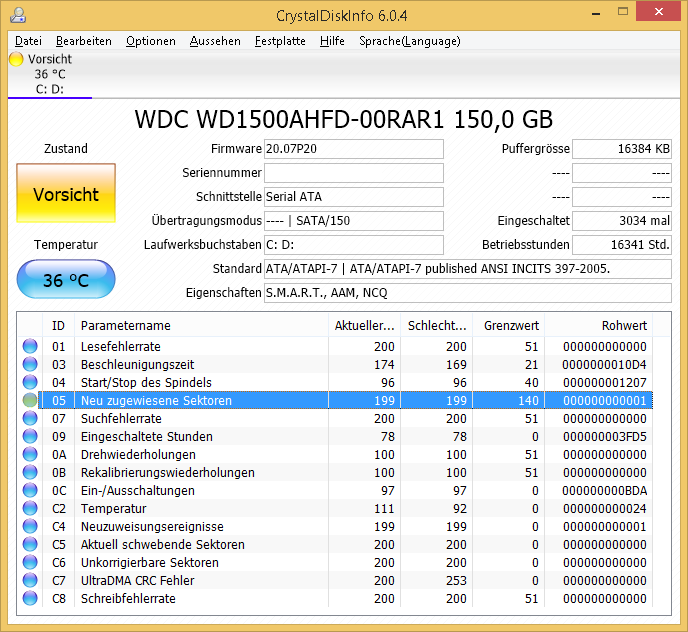Click the status dot for Suchfehlerrate
Image resolution: width=688 pixels, height=632 pixels.
point(30,418)
